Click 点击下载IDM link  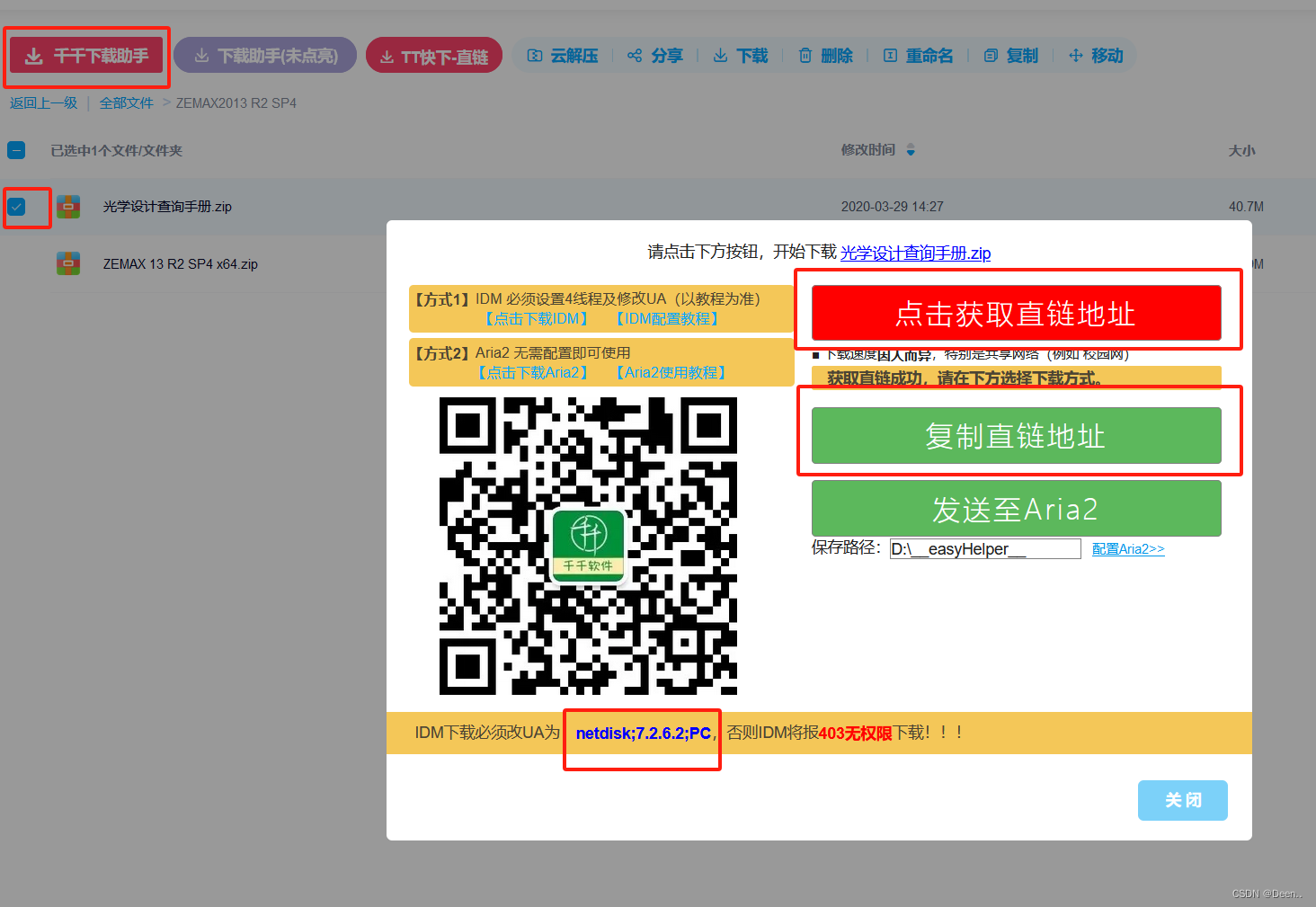(x=536, y=319)
